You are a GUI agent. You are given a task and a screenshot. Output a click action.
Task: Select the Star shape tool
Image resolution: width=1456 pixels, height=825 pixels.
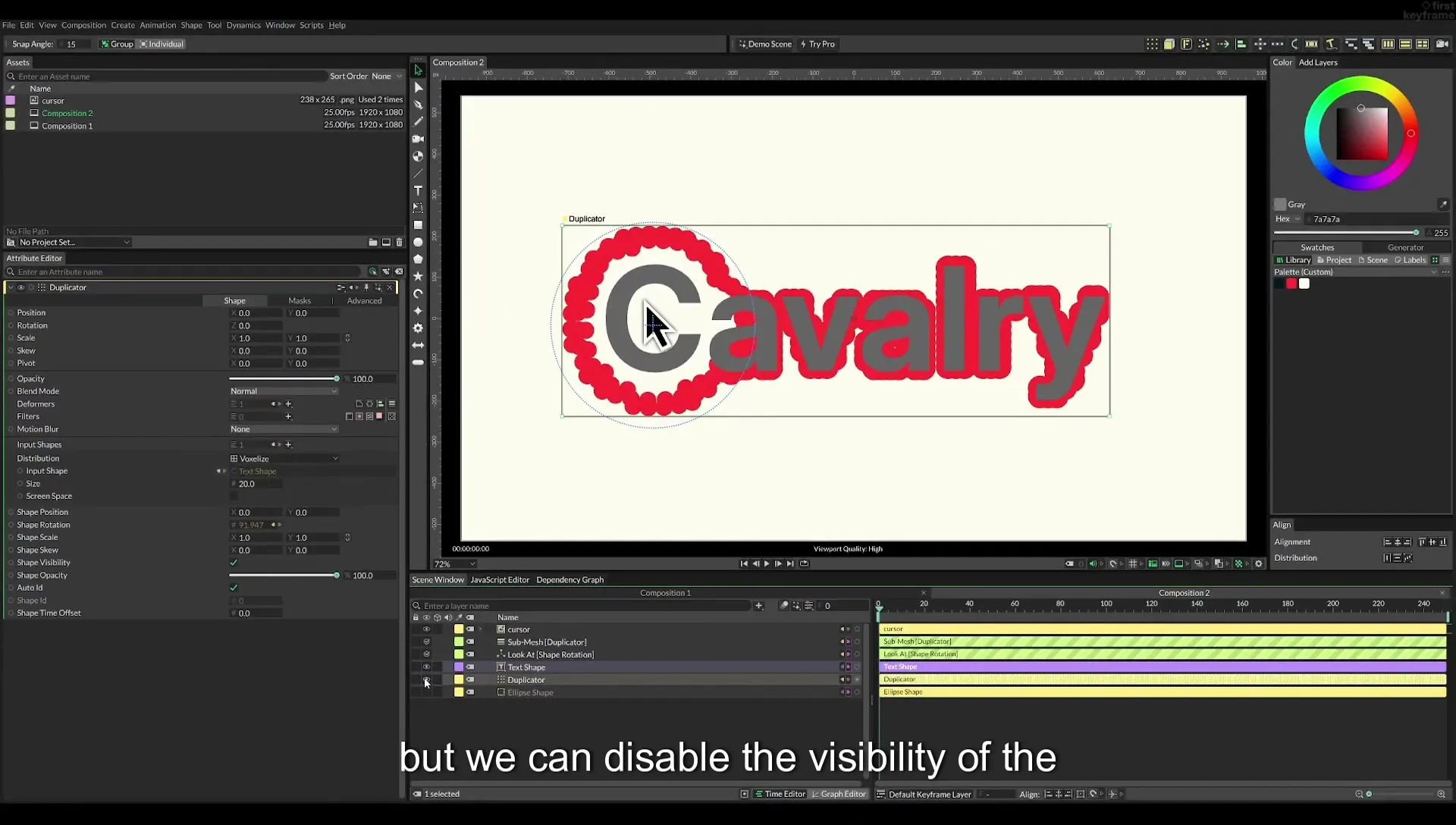418,277
